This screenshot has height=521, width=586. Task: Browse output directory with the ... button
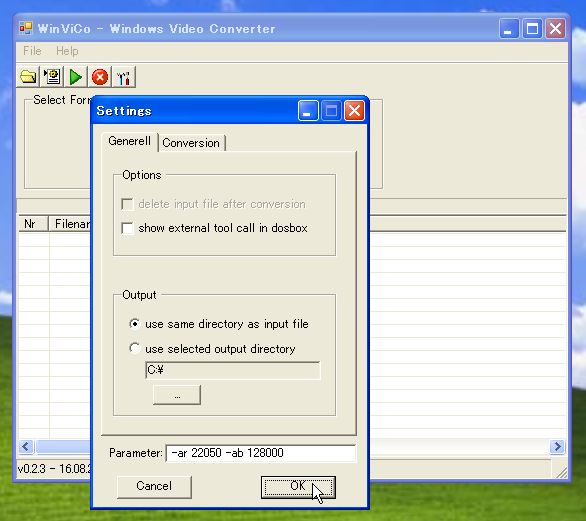click(177, 395)
